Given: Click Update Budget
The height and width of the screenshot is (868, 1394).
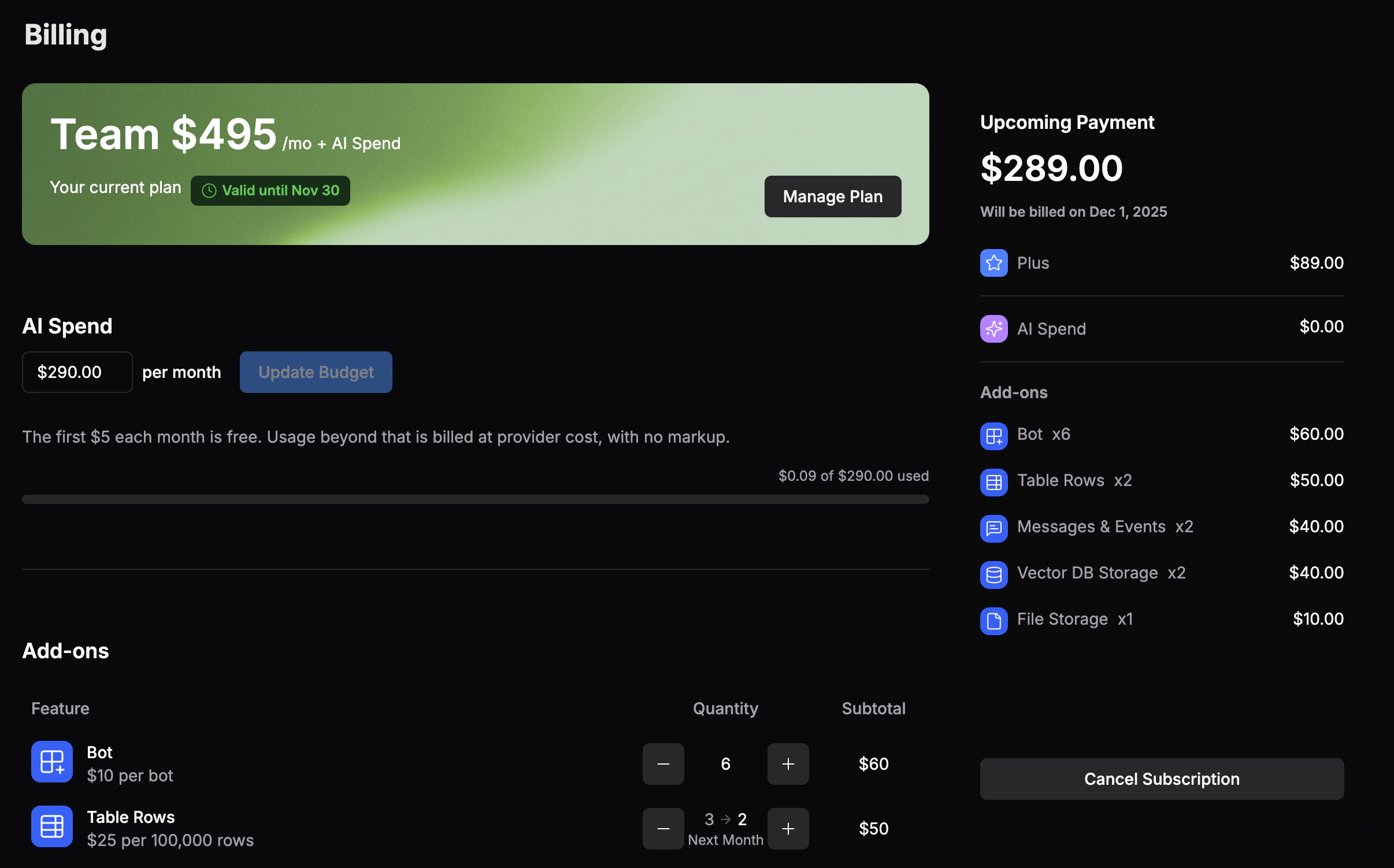Looking at the screenshot, I should tap(316, 372).
